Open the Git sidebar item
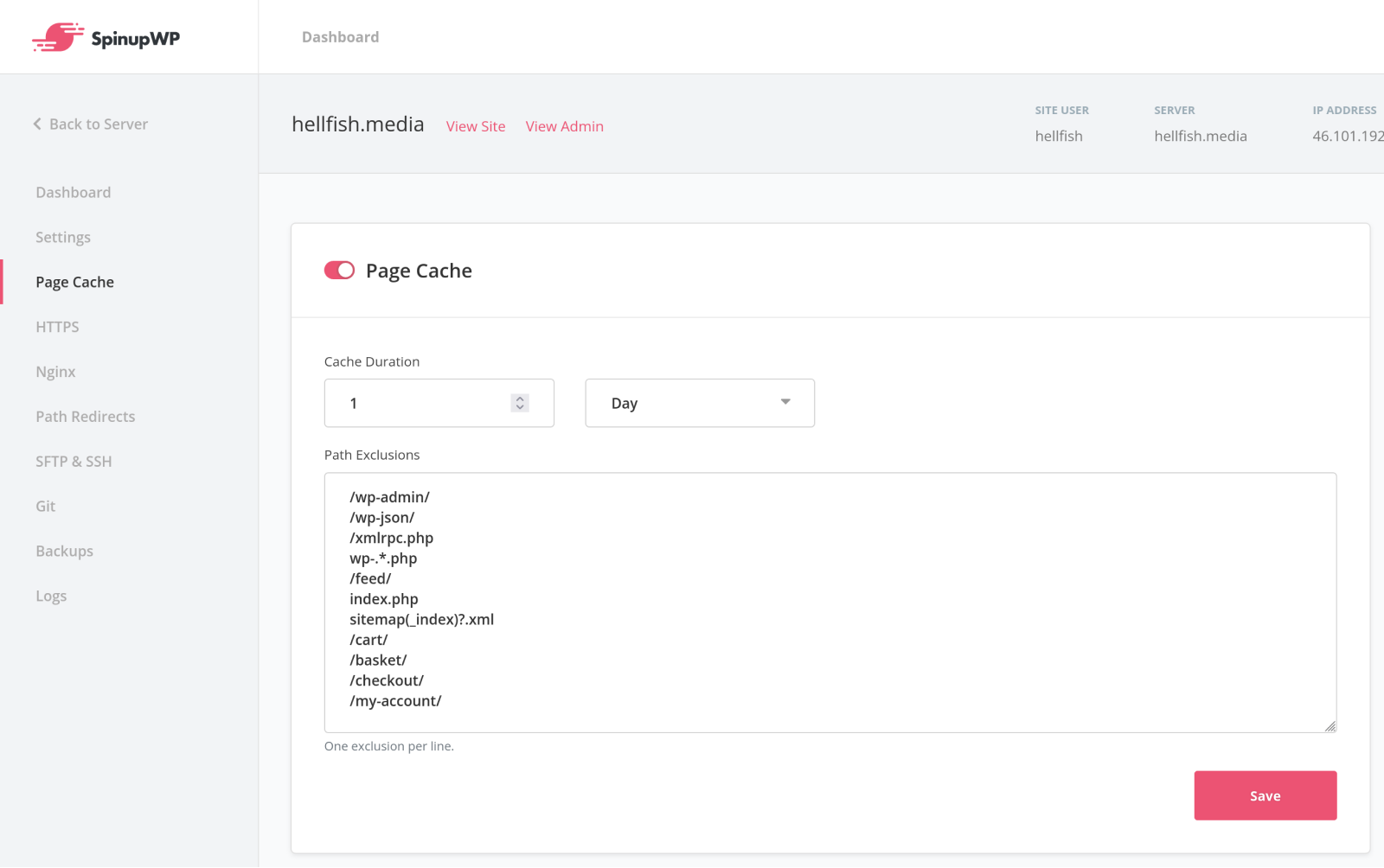 tap(45, 507)
